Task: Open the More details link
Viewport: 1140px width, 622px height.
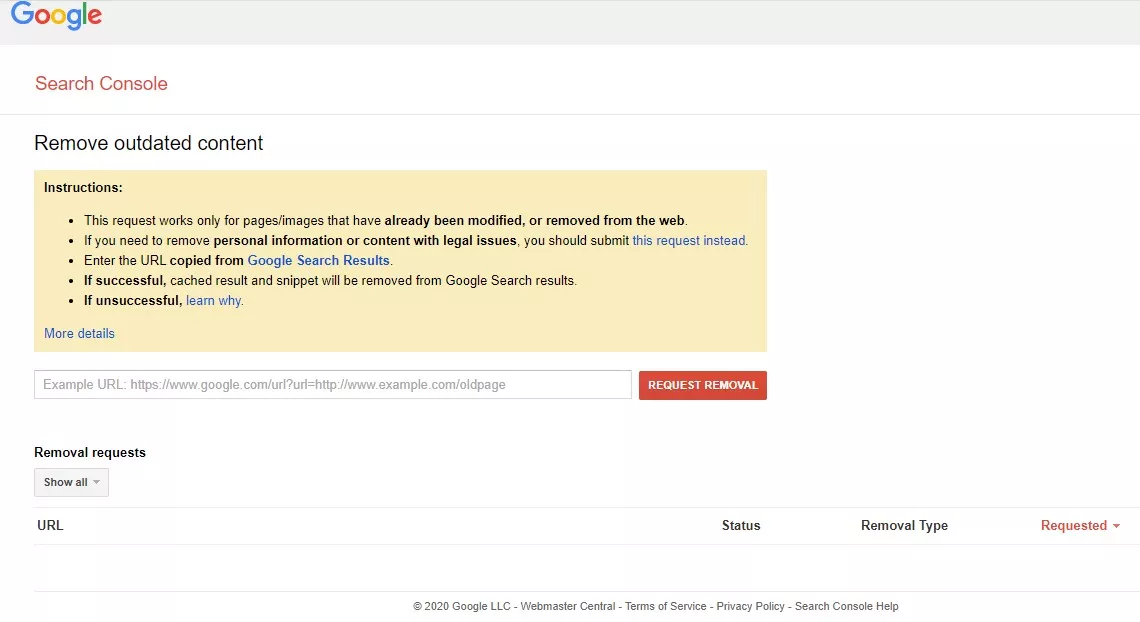Action: pyautogui.click(x=79, y=334)
